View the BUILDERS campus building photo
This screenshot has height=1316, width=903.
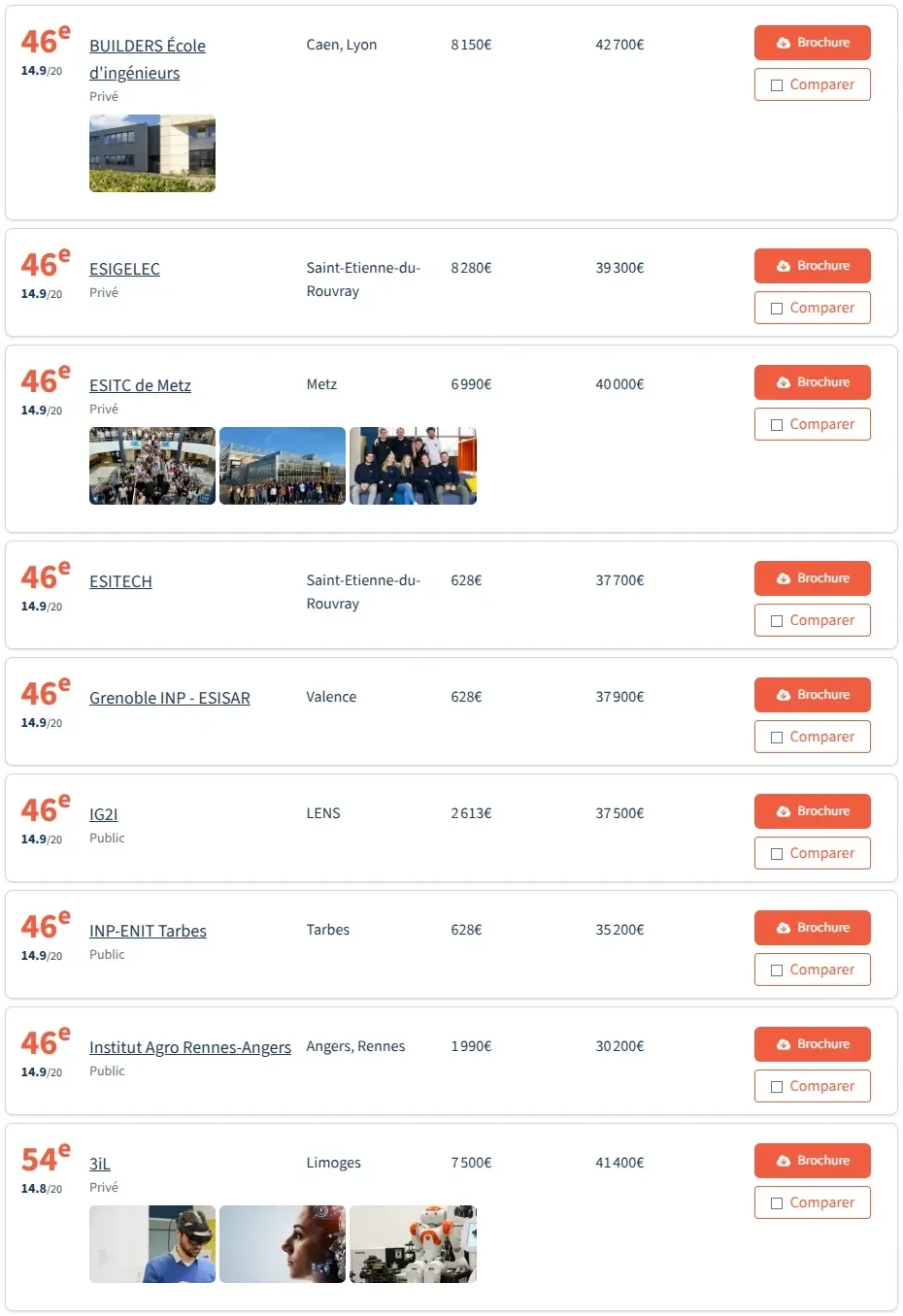tap(152, 153)
